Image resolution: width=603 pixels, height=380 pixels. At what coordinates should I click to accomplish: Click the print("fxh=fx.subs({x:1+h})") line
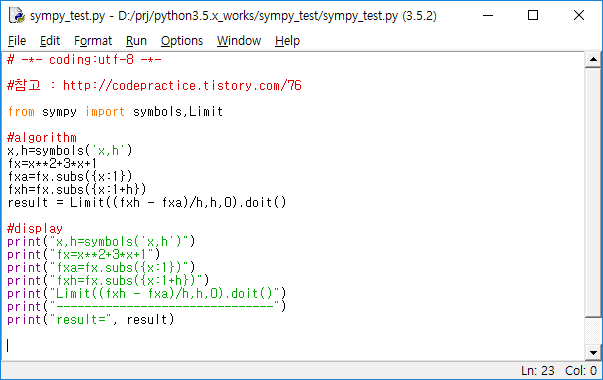click(108, 281)
